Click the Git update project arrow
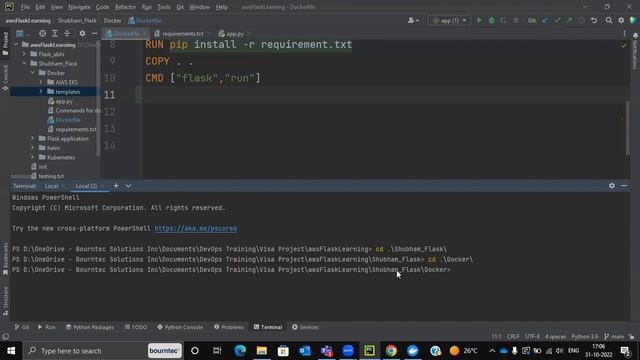Viewport: 640px width, 360px height. tap(544, 20)
